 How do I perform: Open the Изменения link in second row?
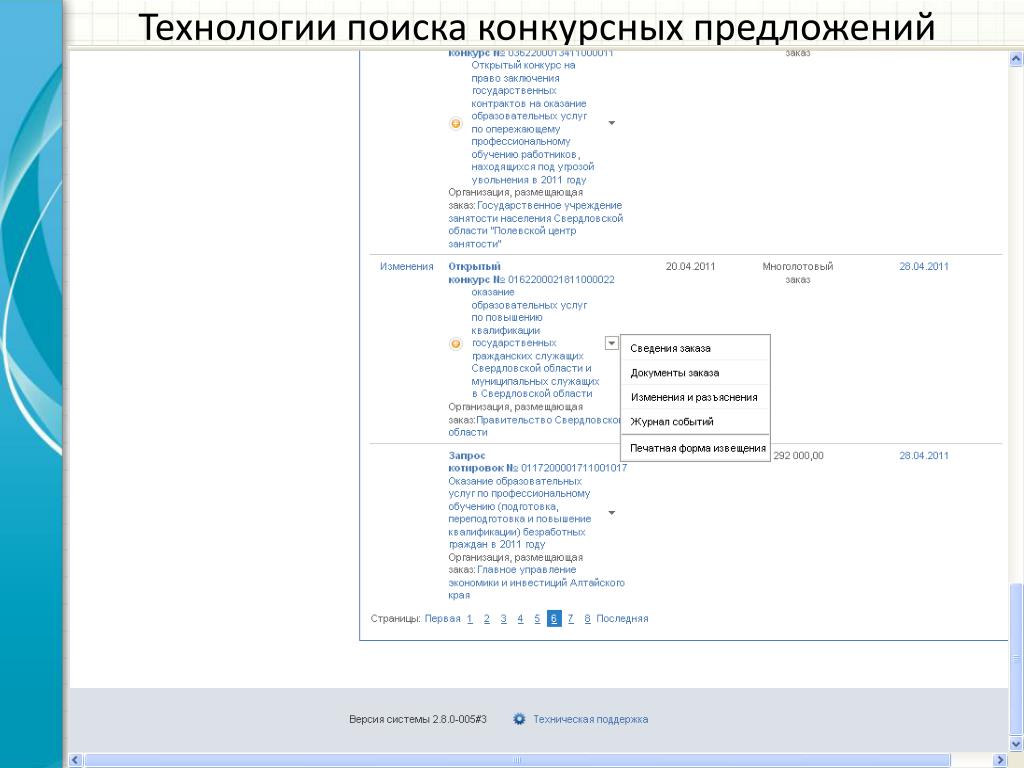pyautogui.click(x=407, y=266)
